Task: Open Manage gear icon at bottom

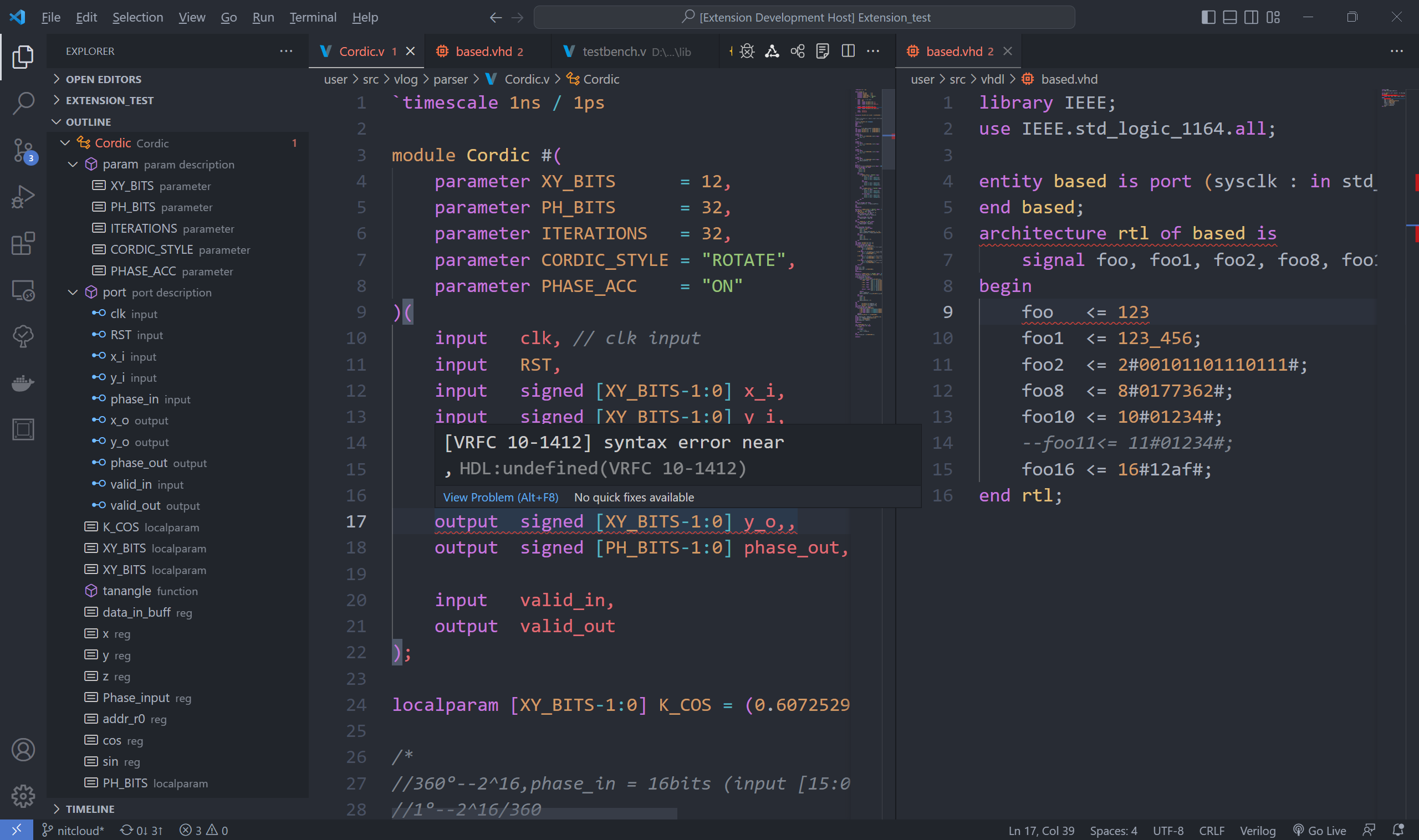Action: tap(23, 796)
